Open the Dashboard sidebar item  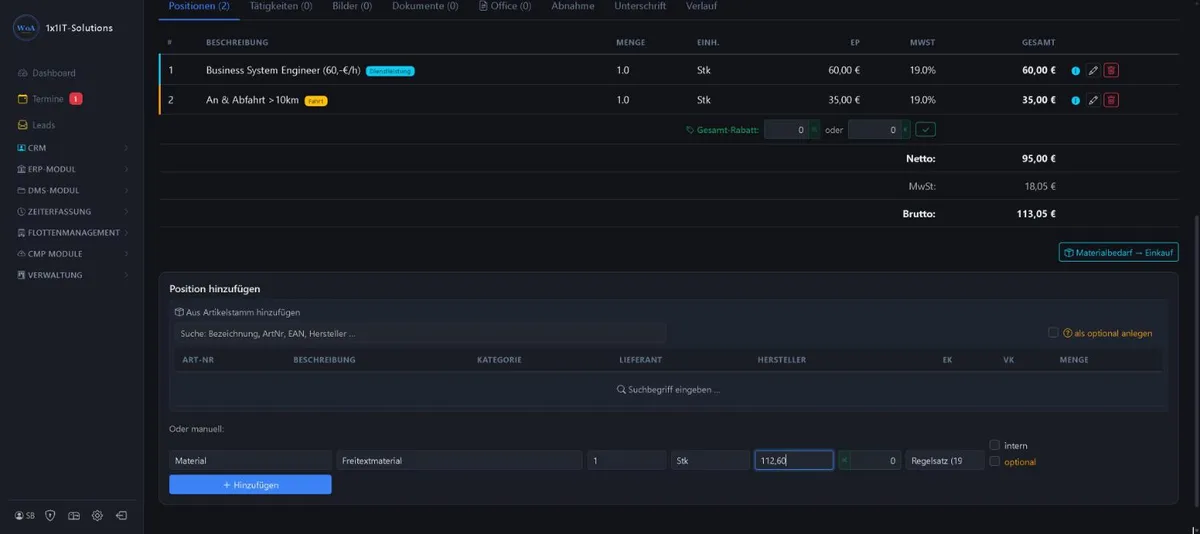tap(46, 73)
